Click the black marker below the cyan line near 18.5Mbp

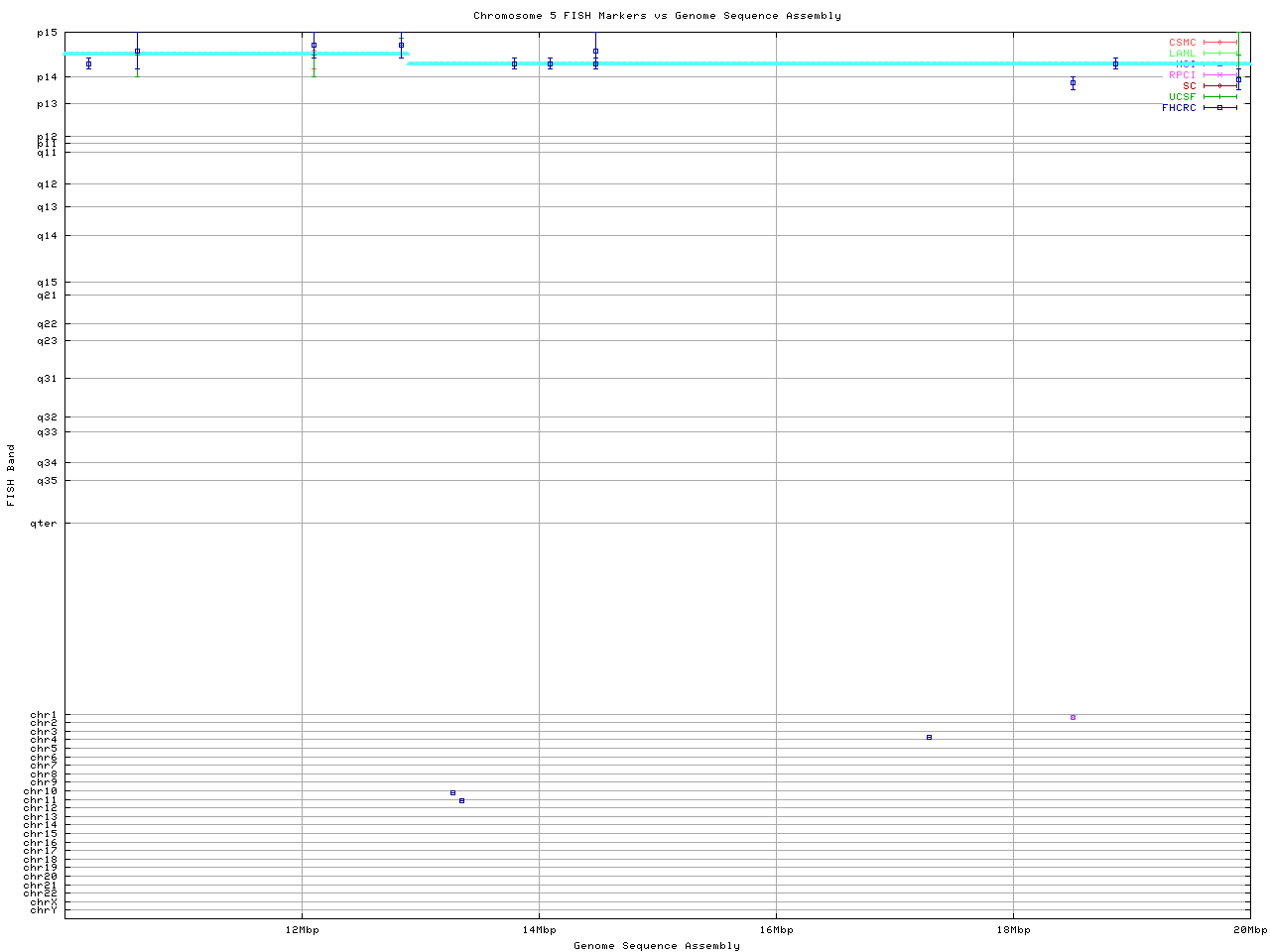pyautogui.click(x=1073, y=83)
